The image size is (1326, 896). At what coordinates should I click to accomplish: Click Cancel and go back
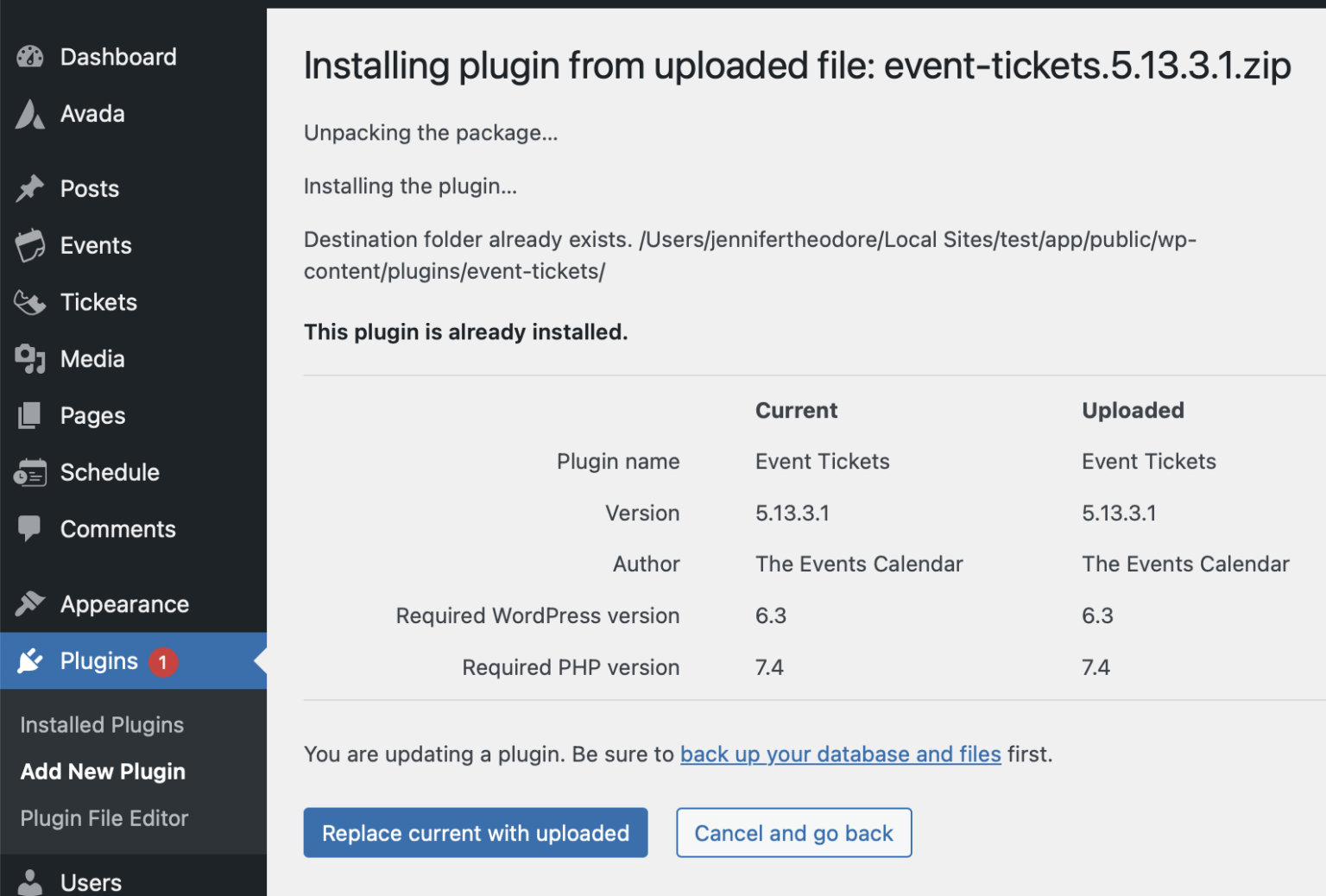[792, 832]
